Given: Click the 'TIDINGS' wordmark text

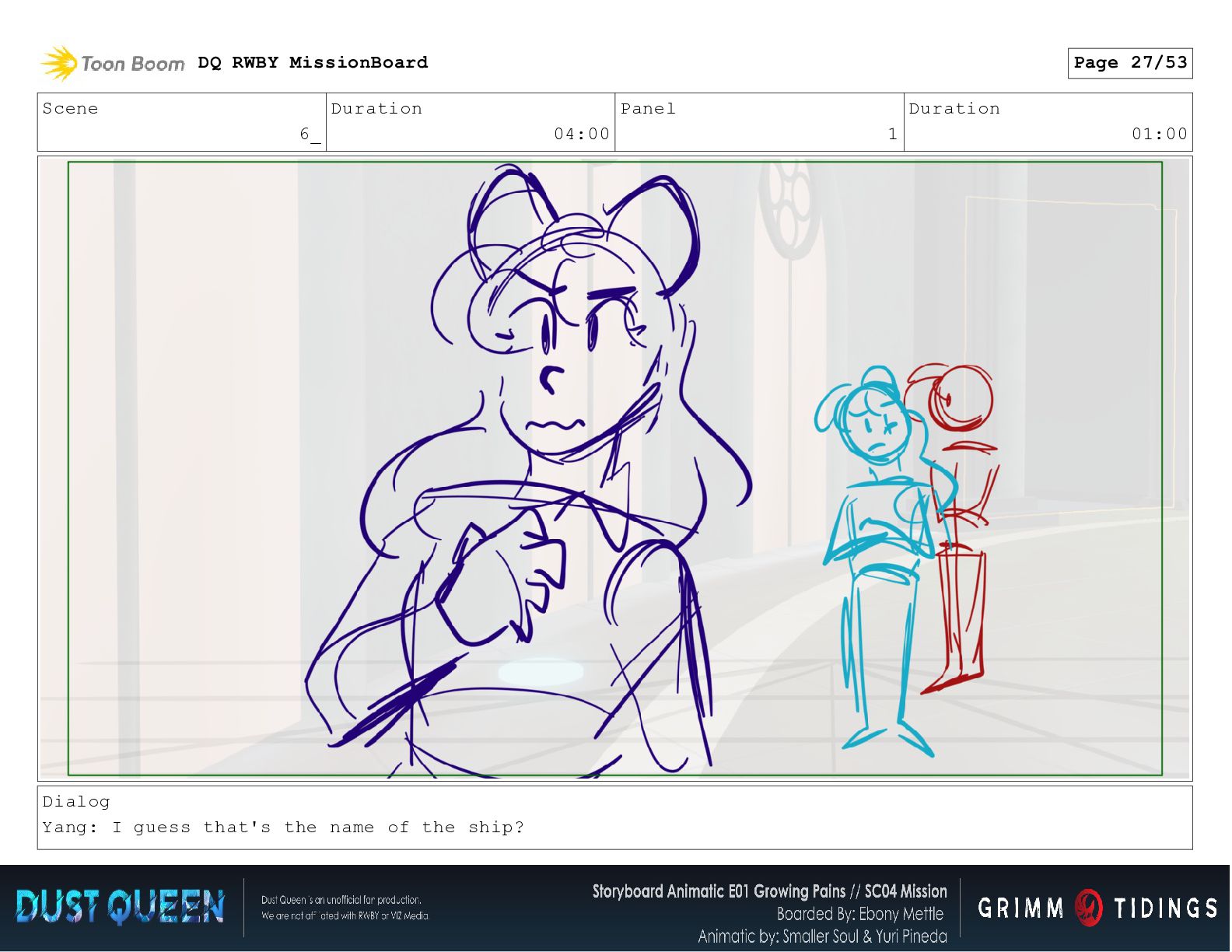Looking at the screenshot, I should 1165,908.
